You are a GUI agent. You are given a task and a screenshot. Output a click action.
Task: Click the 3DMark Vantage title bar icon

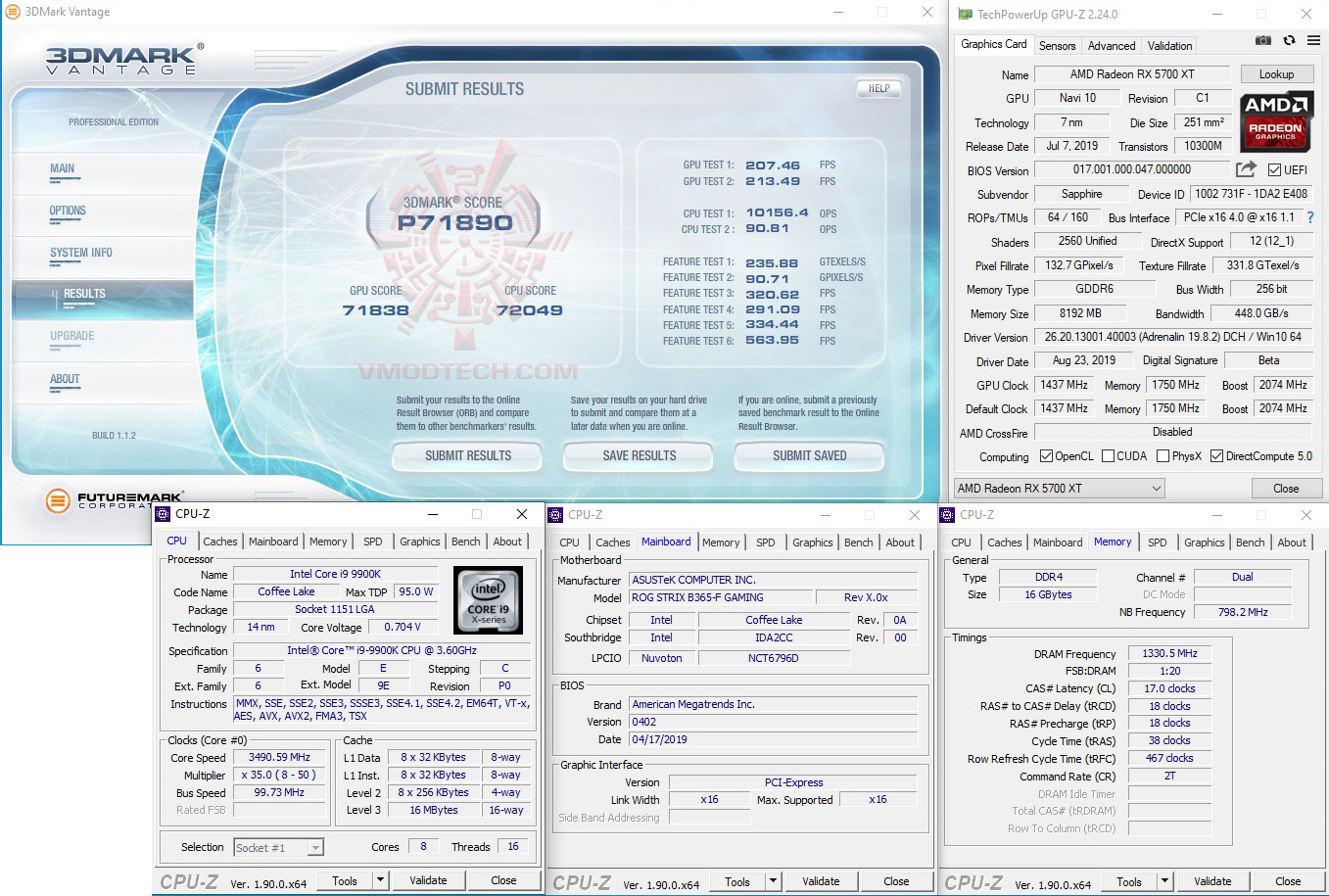pos(11,12)
